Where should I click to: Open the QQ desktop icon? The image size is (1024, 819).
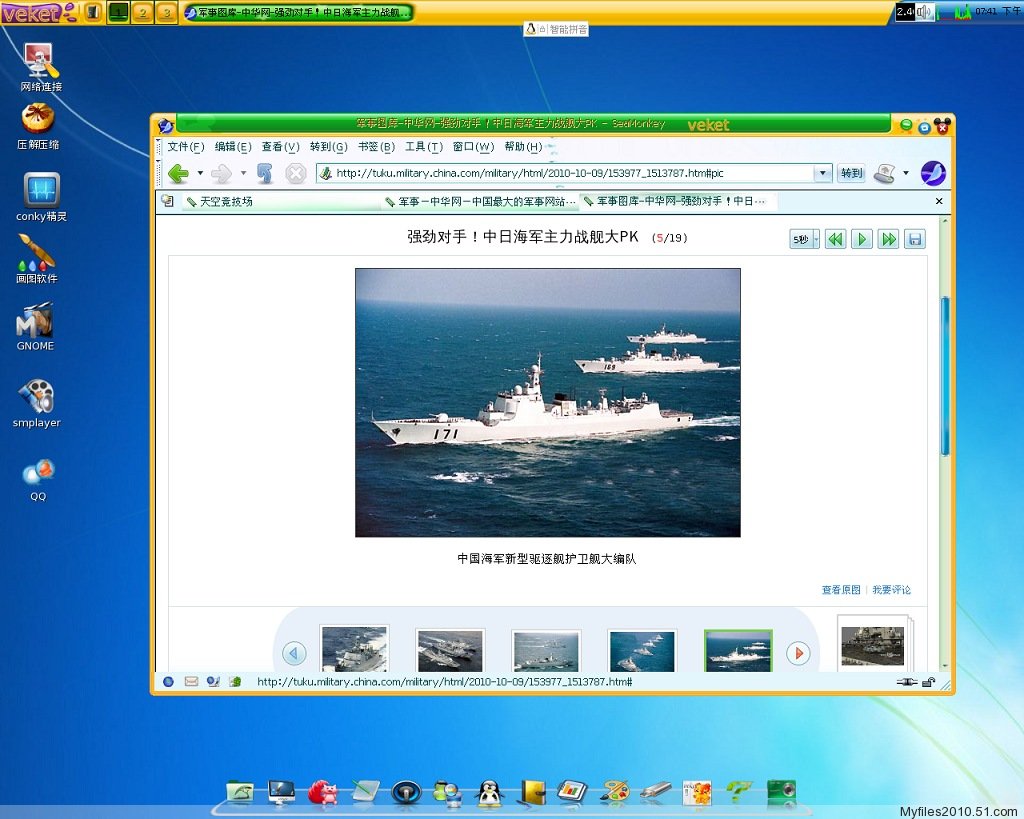(38, 479)
